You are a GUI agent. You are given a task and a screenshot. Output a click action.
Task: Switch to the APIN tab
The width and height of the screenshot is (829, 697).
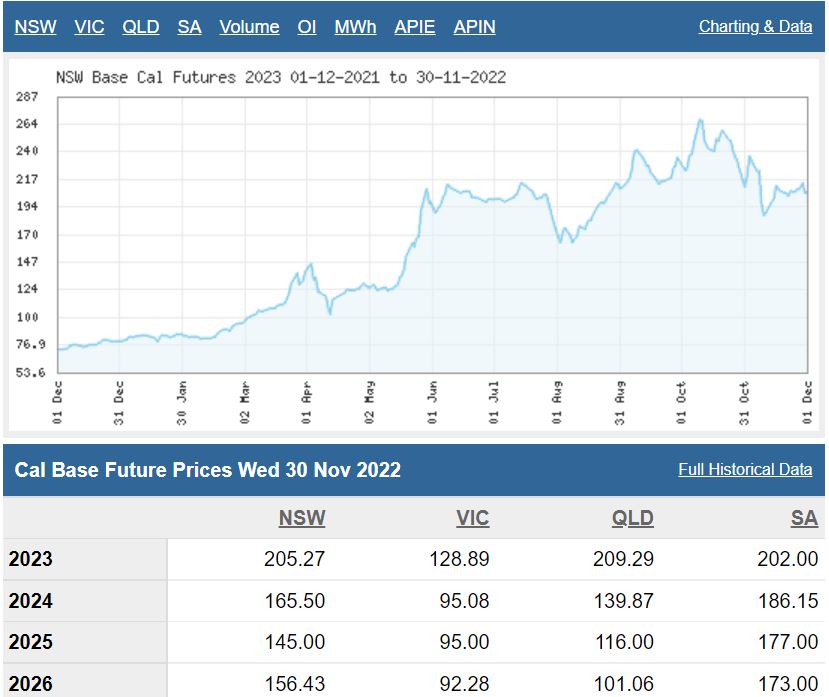[x=474, y=27]
